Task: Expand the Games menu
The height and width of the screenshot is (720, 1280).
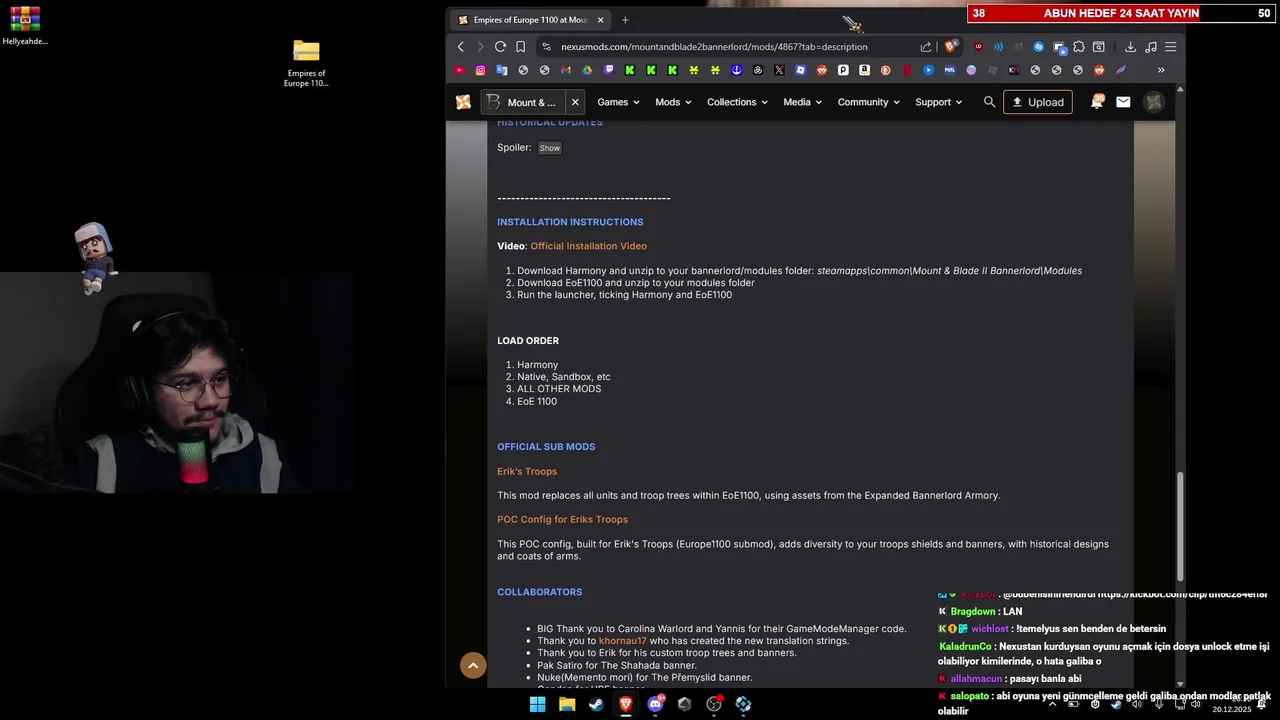Action: [x=618, y=102]
